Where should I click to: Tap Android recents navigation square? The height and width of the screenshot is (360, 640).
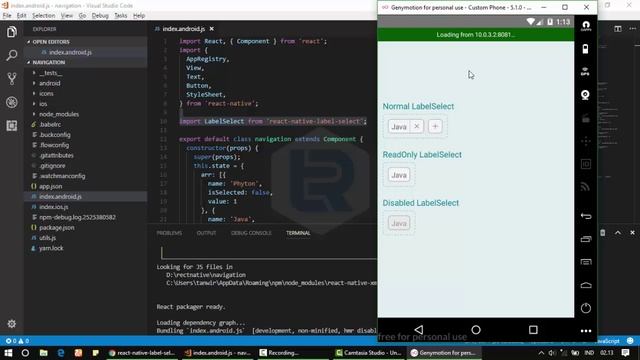click(533, 329)
